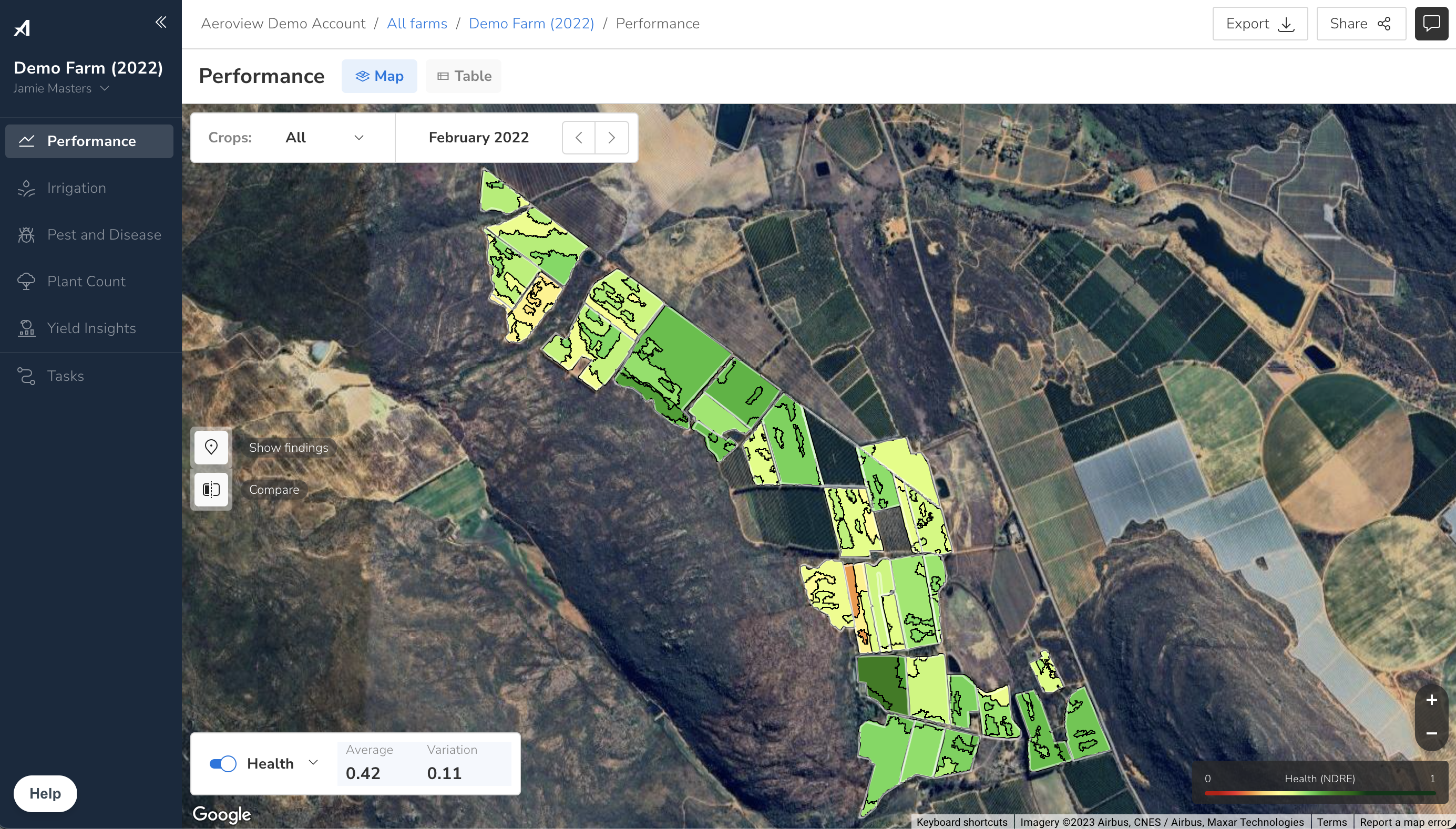The image size is (1456, 829).
Task: Click imagery attribution text
Action: (x=1162, y=822)
